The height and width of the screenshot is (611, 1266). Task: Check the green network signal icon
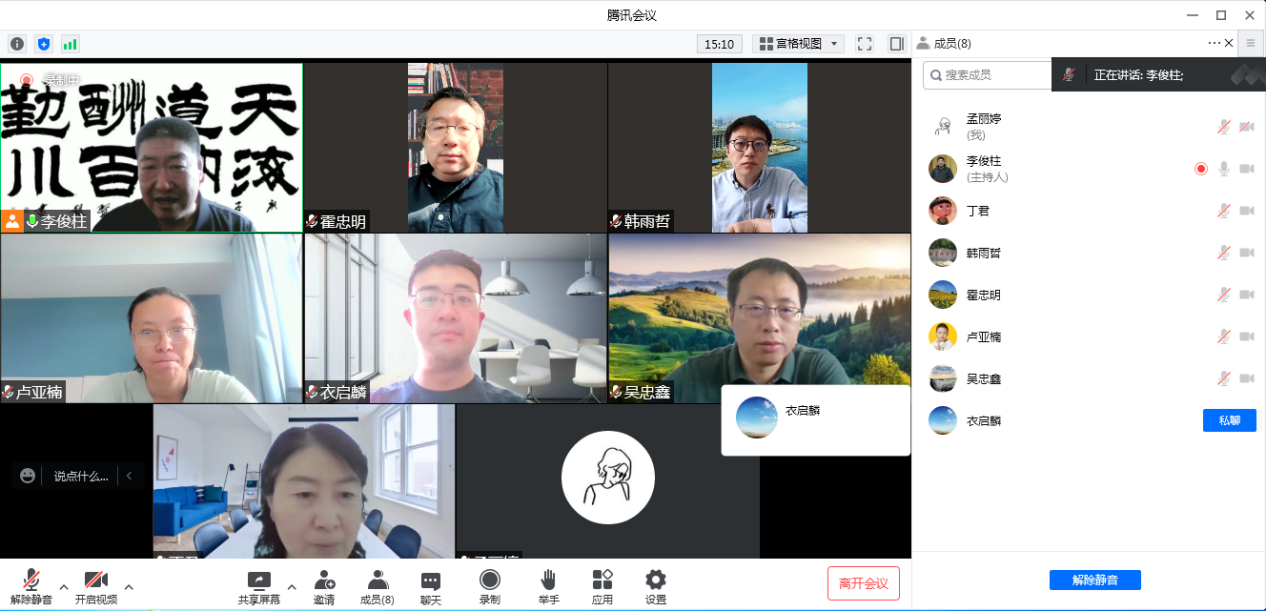70,44
